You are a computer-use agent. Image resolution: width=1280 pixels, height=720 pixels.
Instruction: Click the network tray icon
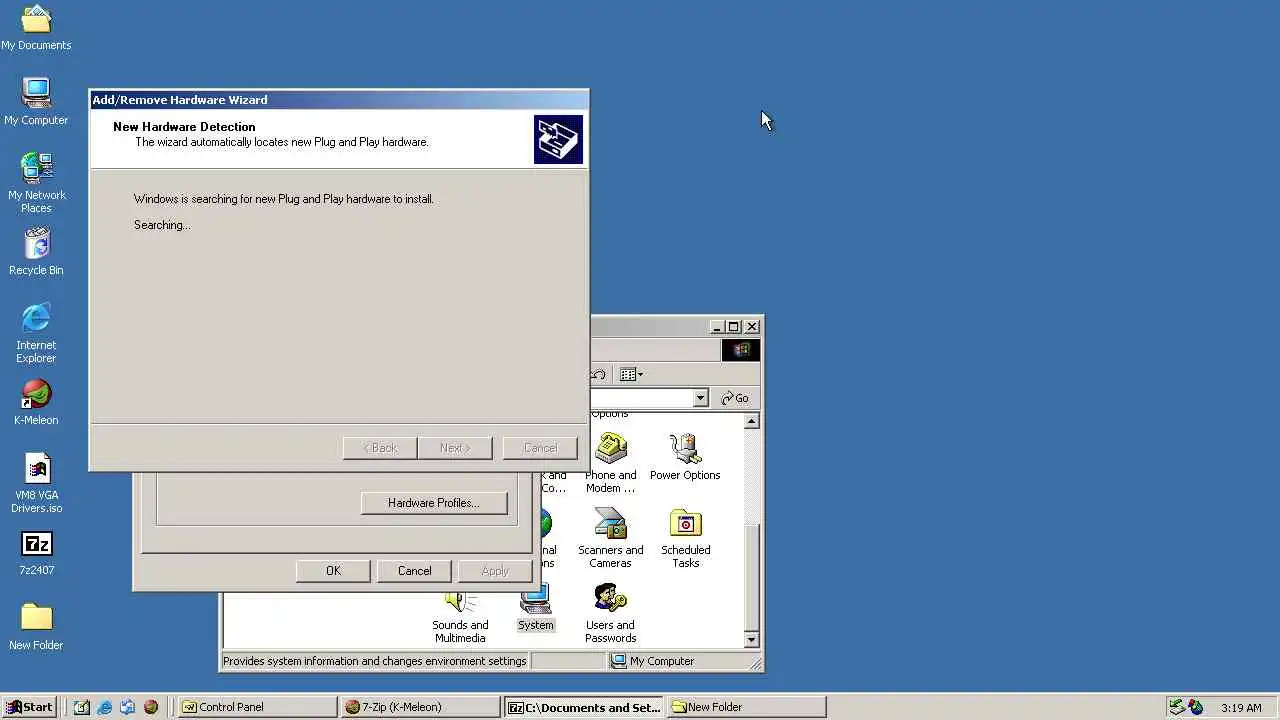[1177, 707]
